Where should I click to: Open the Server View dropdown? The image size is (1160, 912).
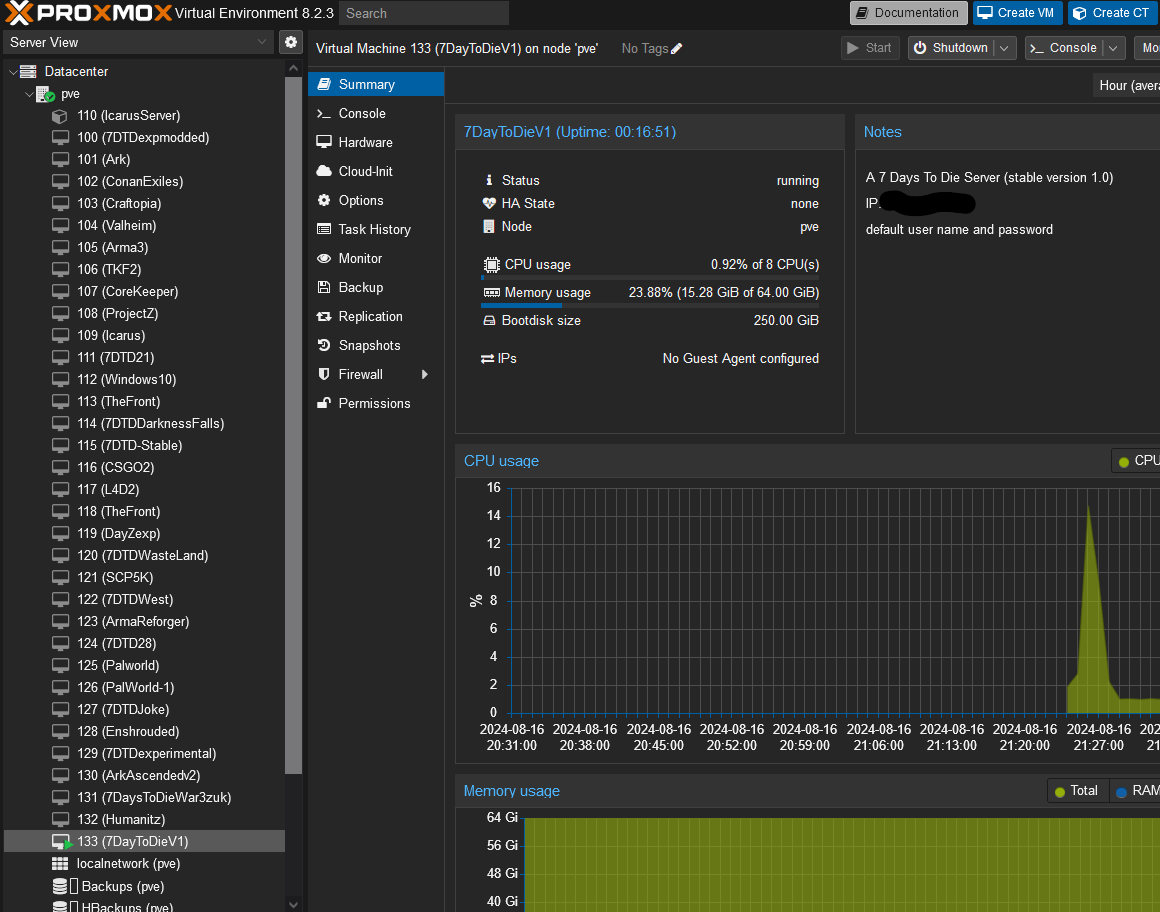[x=262, y=42]
